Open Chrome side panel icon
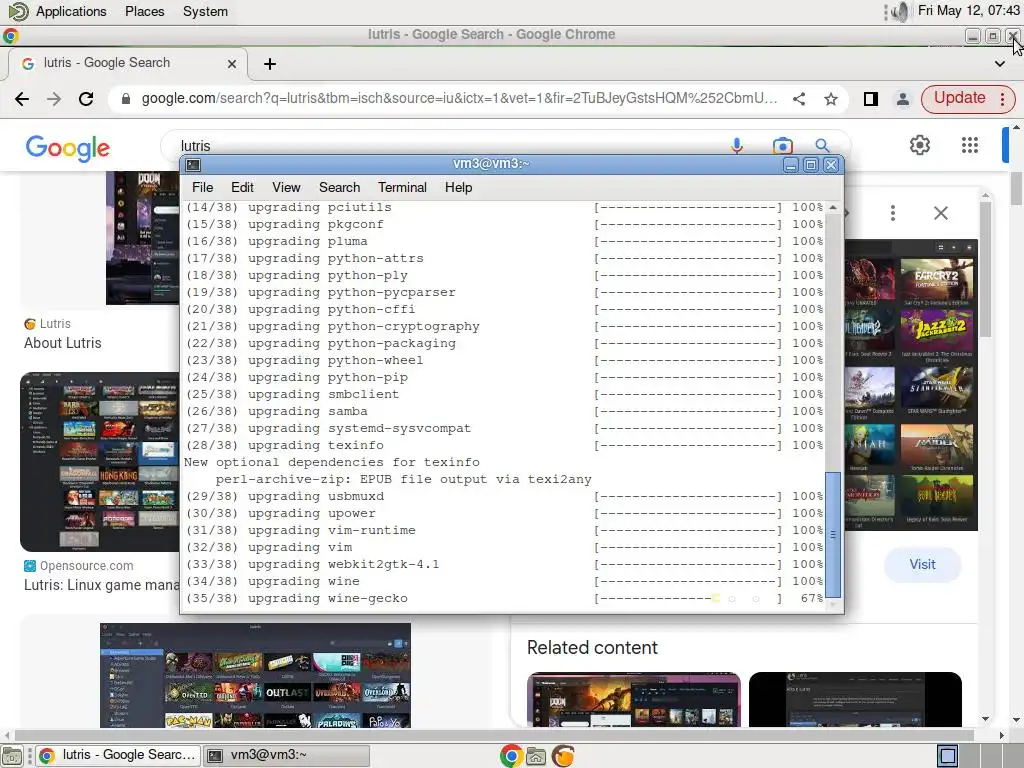Viewport: 1024px width, 768px height. pos(871,99)
